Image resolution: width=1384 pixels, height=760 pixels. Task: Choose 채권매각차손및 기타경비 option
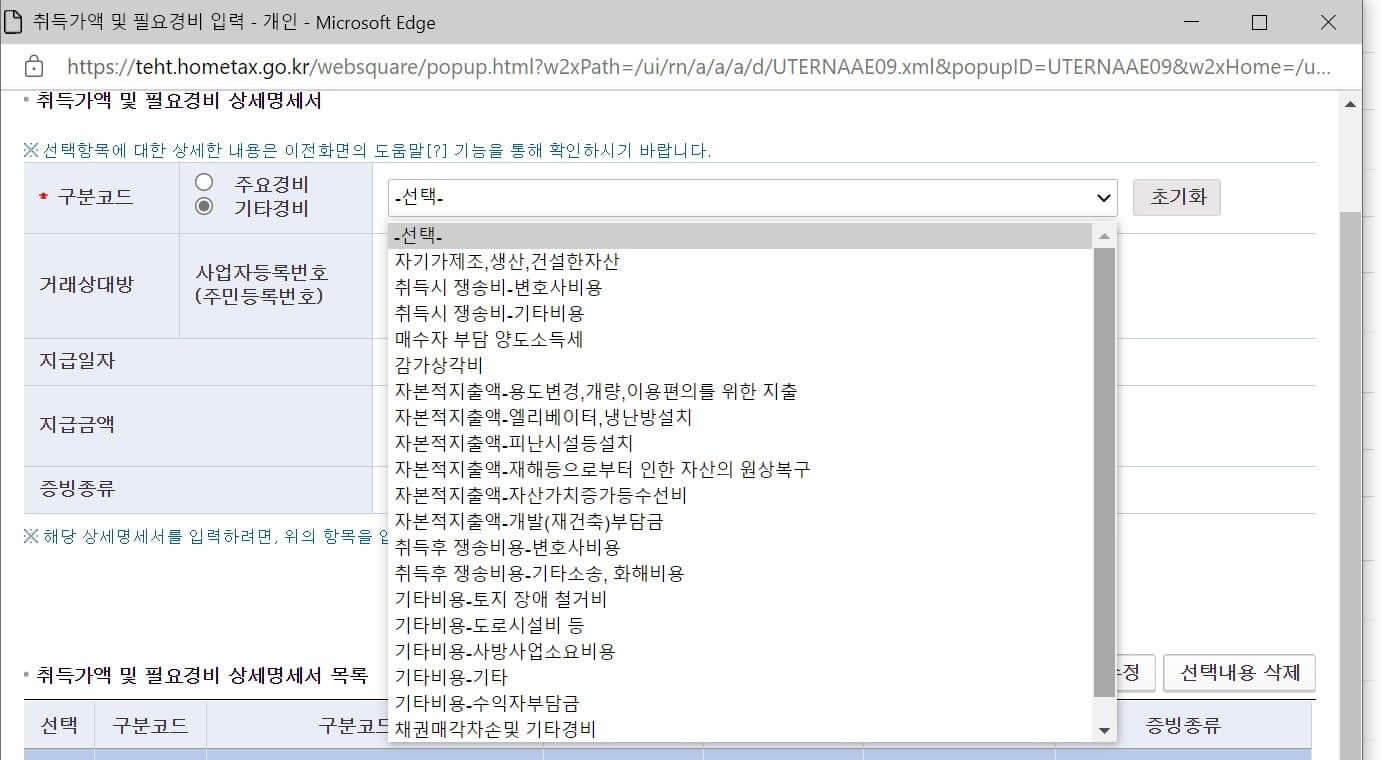point(741,730)
